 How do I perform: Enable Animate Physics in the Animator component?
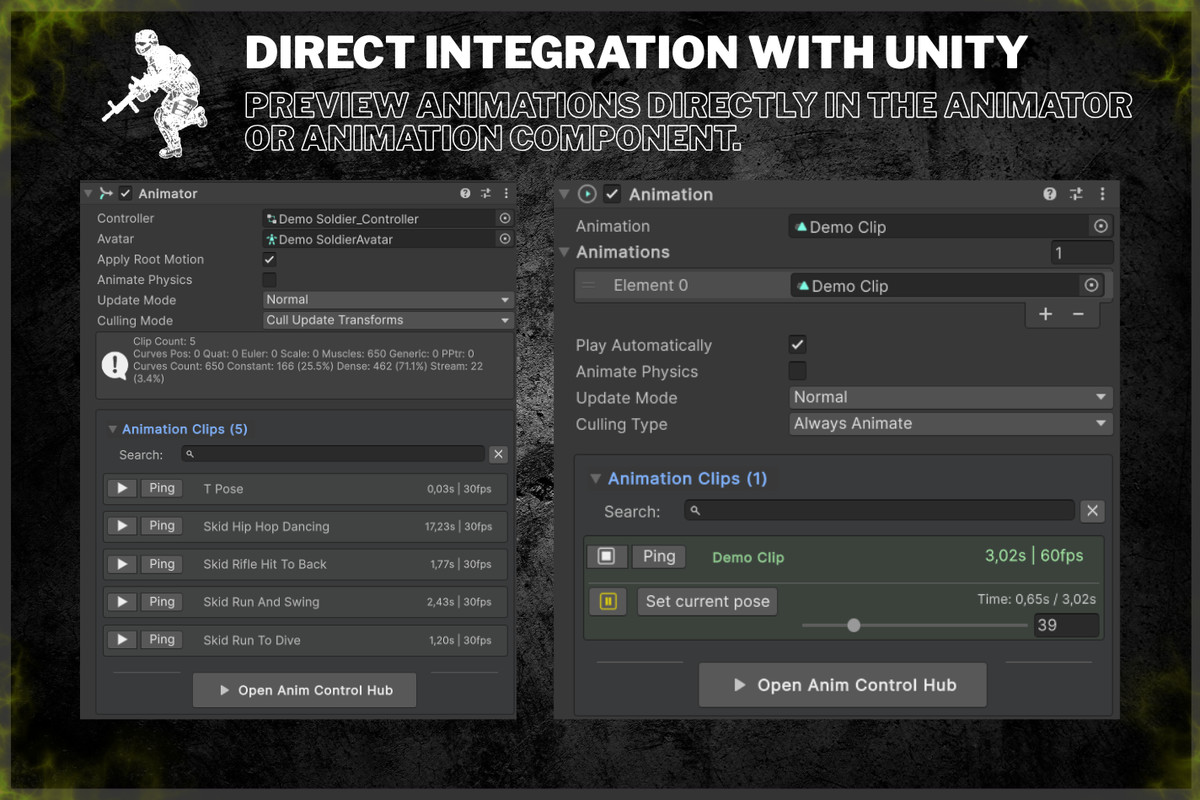tap(269, 280)
